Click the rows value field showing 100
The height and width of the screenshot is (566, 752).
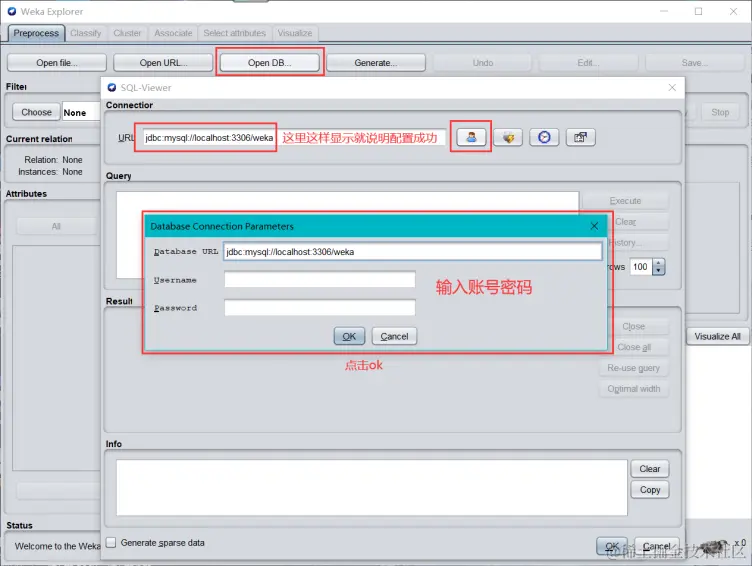pos(642,267)
